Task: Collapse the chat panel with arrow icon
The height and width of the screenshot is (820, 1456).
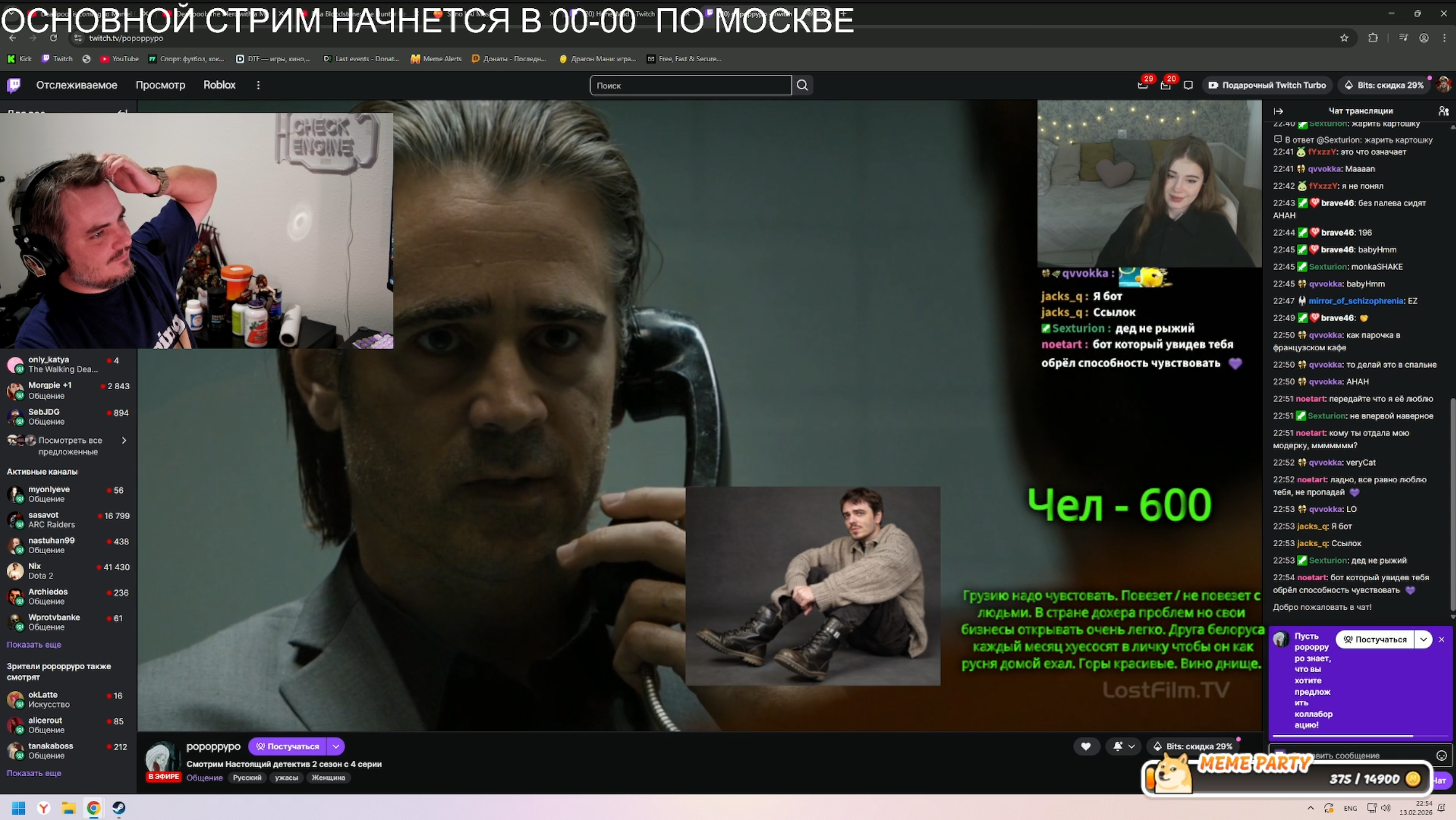Action: tap(1279, 111)
